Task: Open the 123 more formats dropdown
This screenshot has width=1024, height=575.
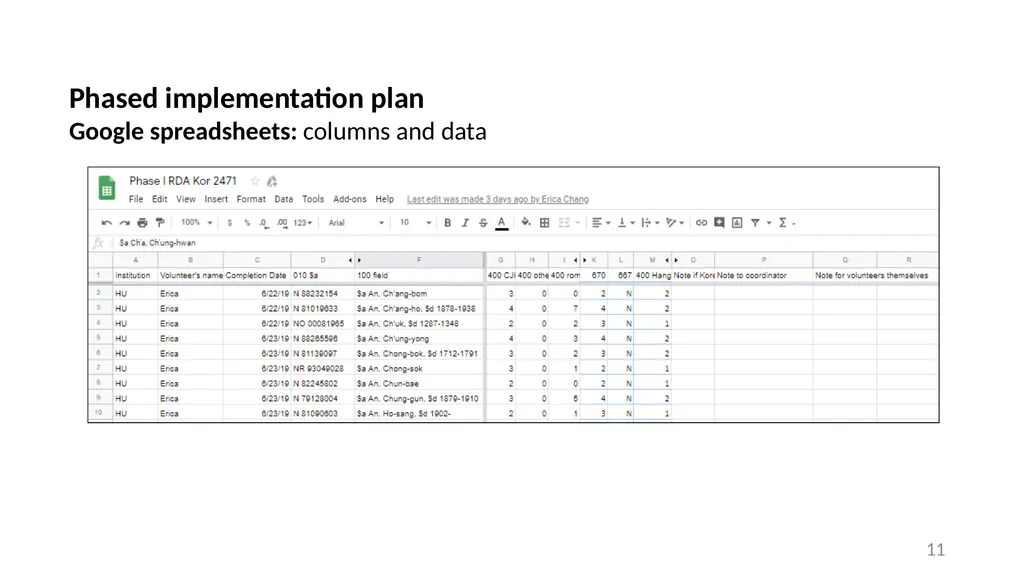Action: [302, 223]
